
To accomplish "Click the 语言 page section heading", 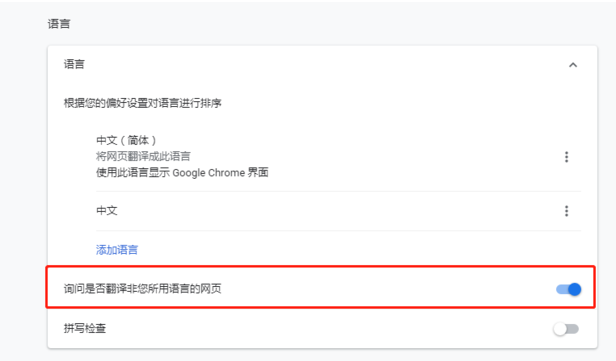I will pos(59,24).
